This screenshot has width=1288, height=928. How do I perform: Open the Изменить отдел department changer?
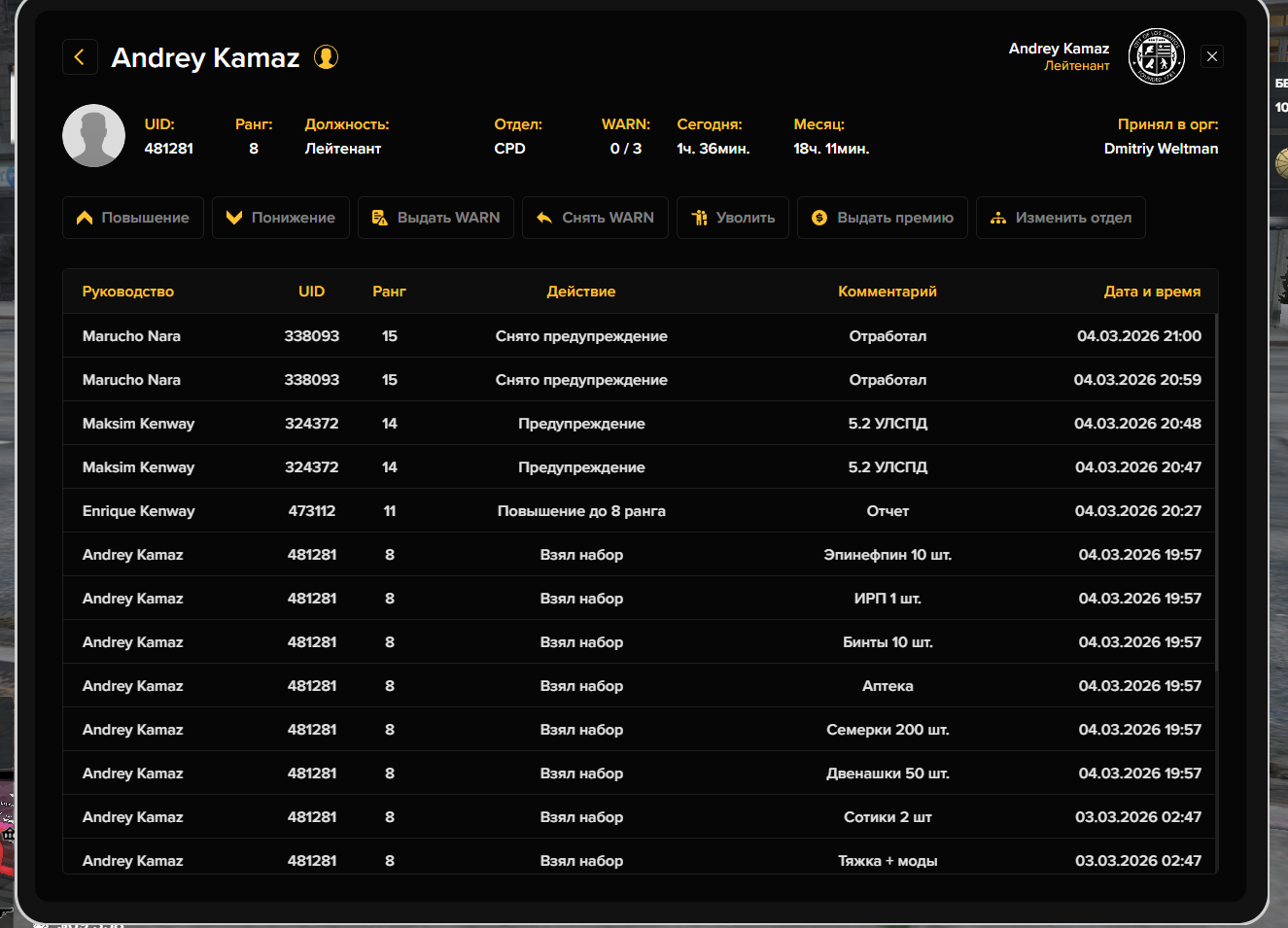[1061, 218]
